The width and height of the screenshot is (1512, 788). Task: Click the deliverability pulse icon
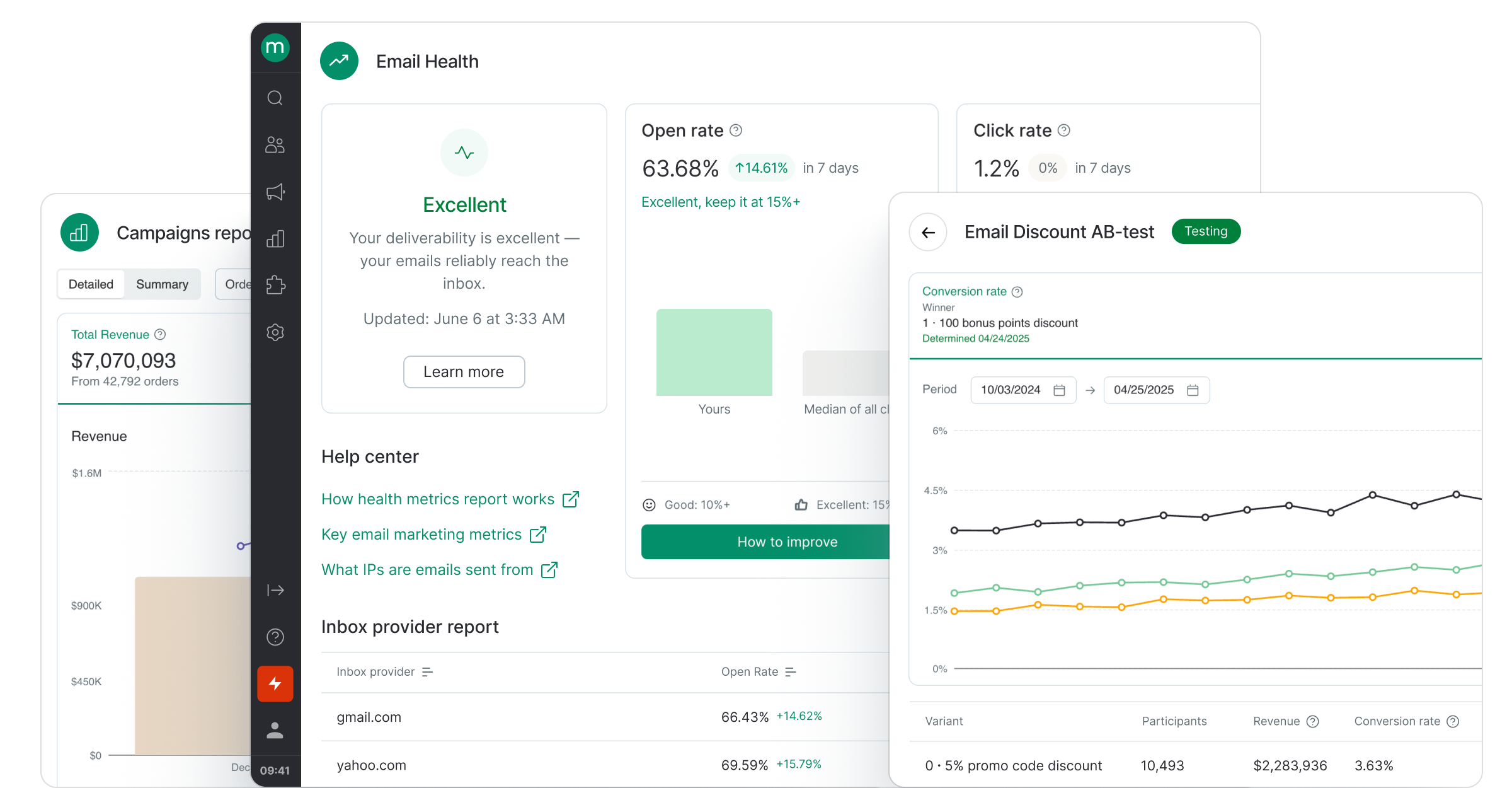point(464,153)
